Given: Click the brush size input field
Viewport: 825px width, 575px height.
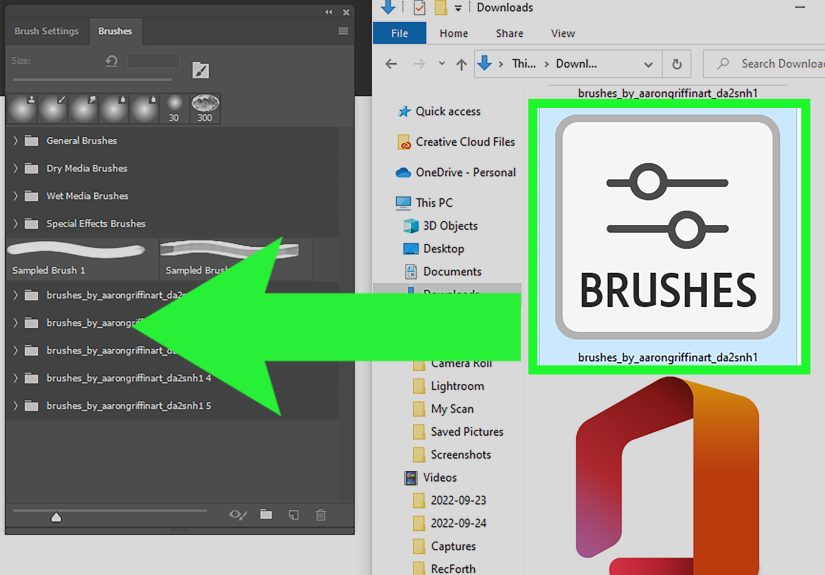Looking at the screenshot, I should (153, 60).
